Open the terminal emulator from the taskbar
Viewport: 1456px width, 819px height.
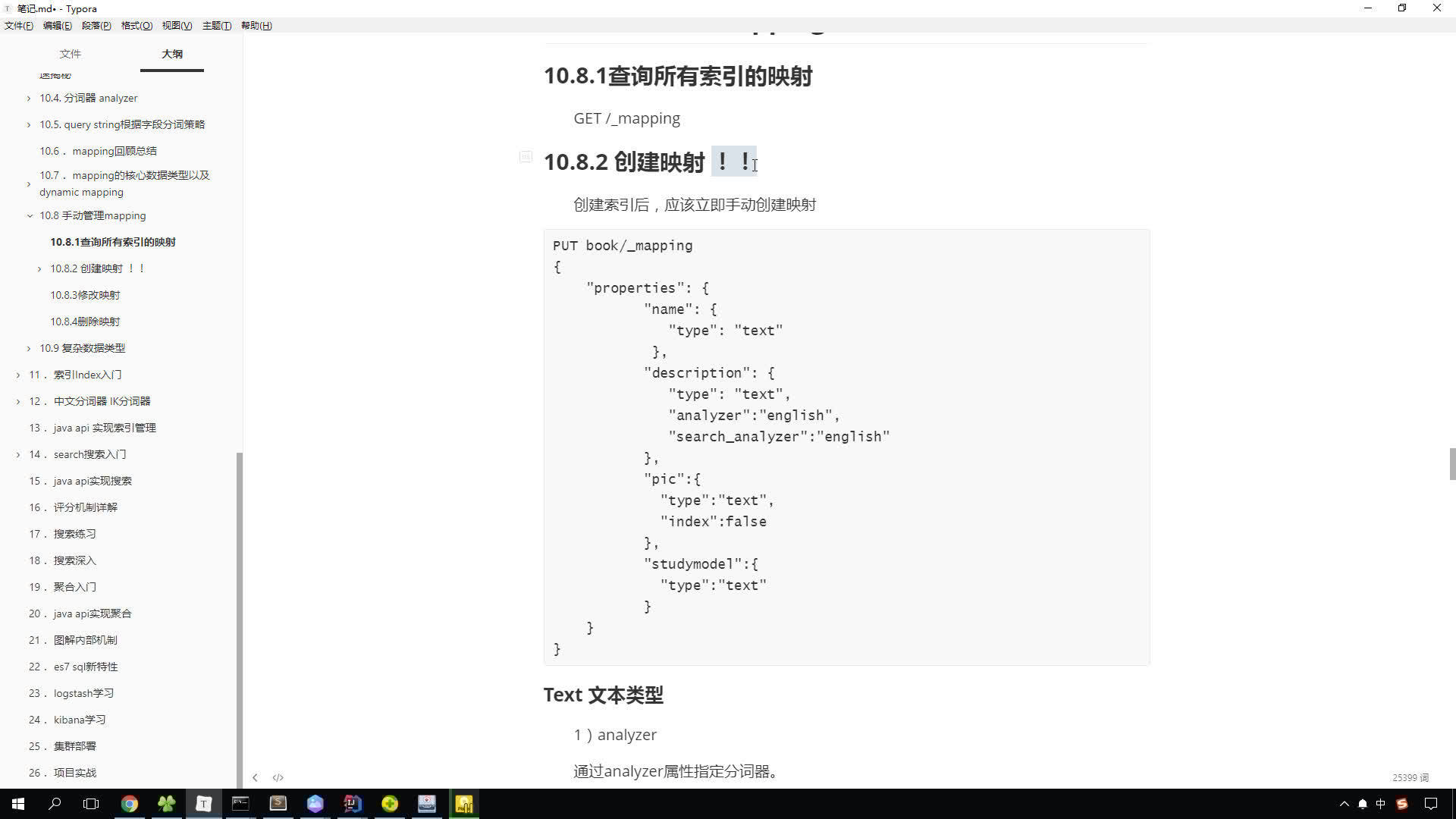click(241, 804)
